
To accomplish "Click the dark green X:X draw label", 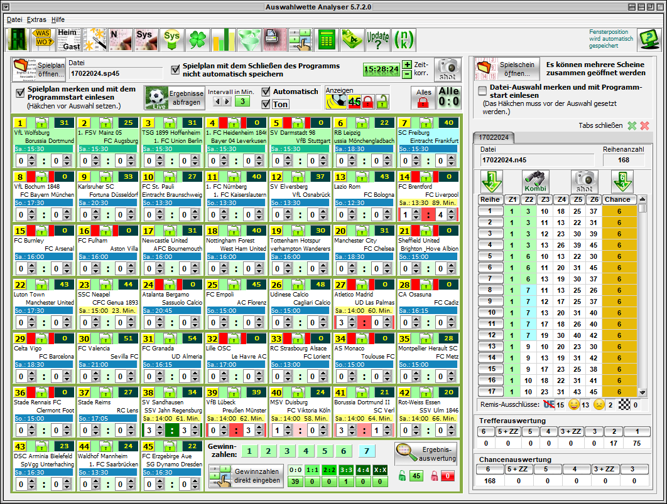I will (x=380, y=470).
